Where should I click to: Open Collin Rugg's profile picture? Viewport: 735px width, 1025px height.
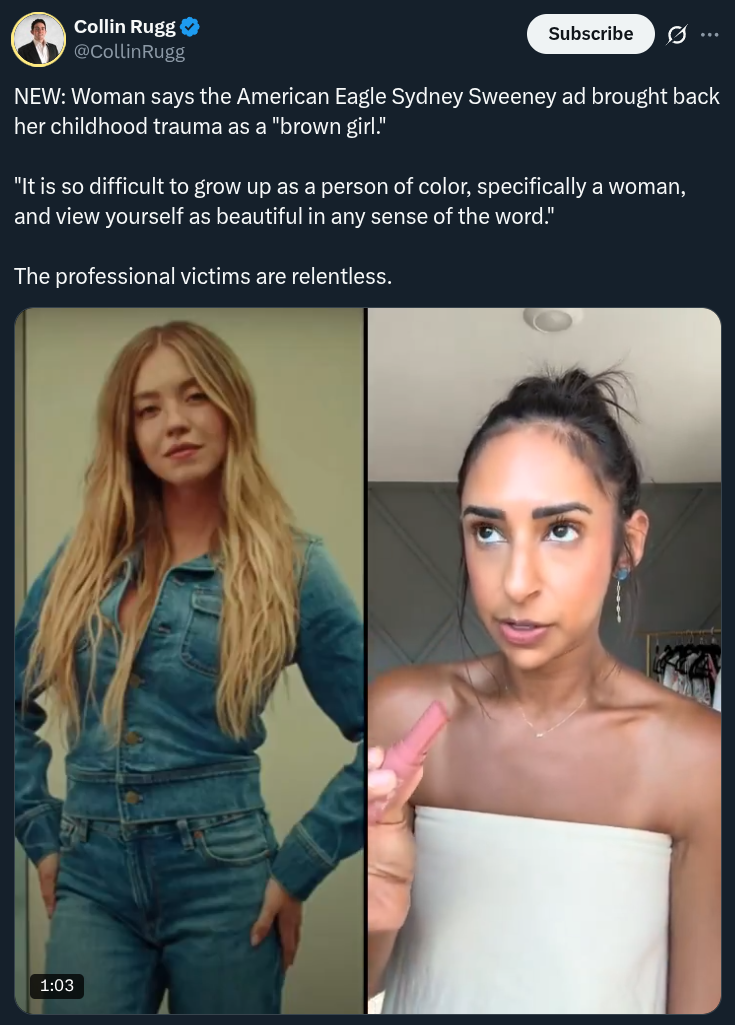(x=39, y=39)
